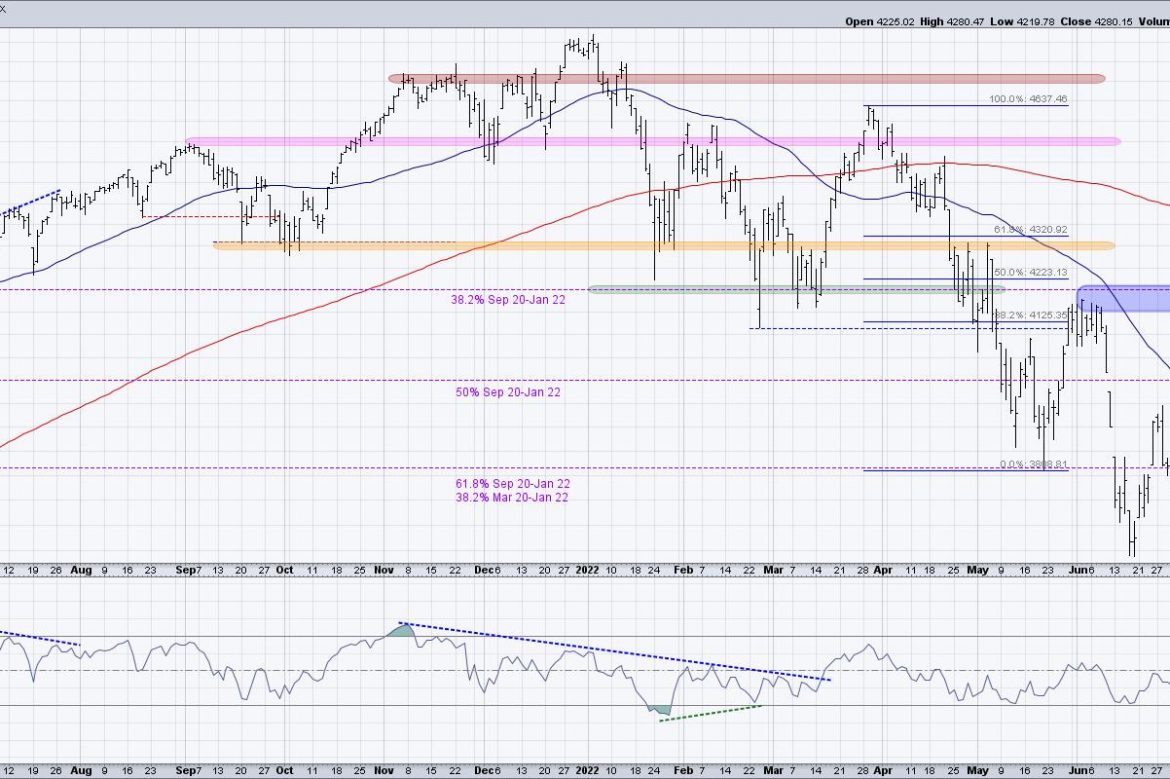This screenshot has width=1170, height=779.
Task: Click the '38.2% Mar 20-Jan 22' annotation
Action: coord(511,497)
